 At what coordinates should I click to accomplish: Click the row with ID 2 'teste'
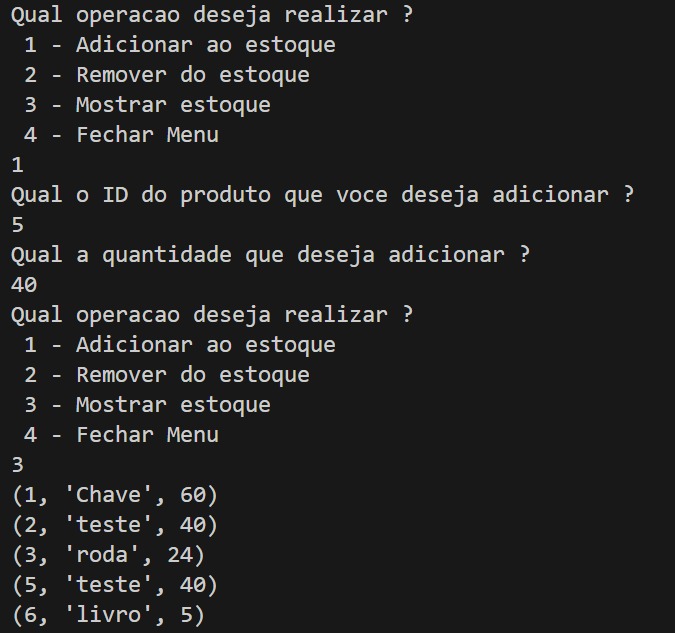coord(114,524)
